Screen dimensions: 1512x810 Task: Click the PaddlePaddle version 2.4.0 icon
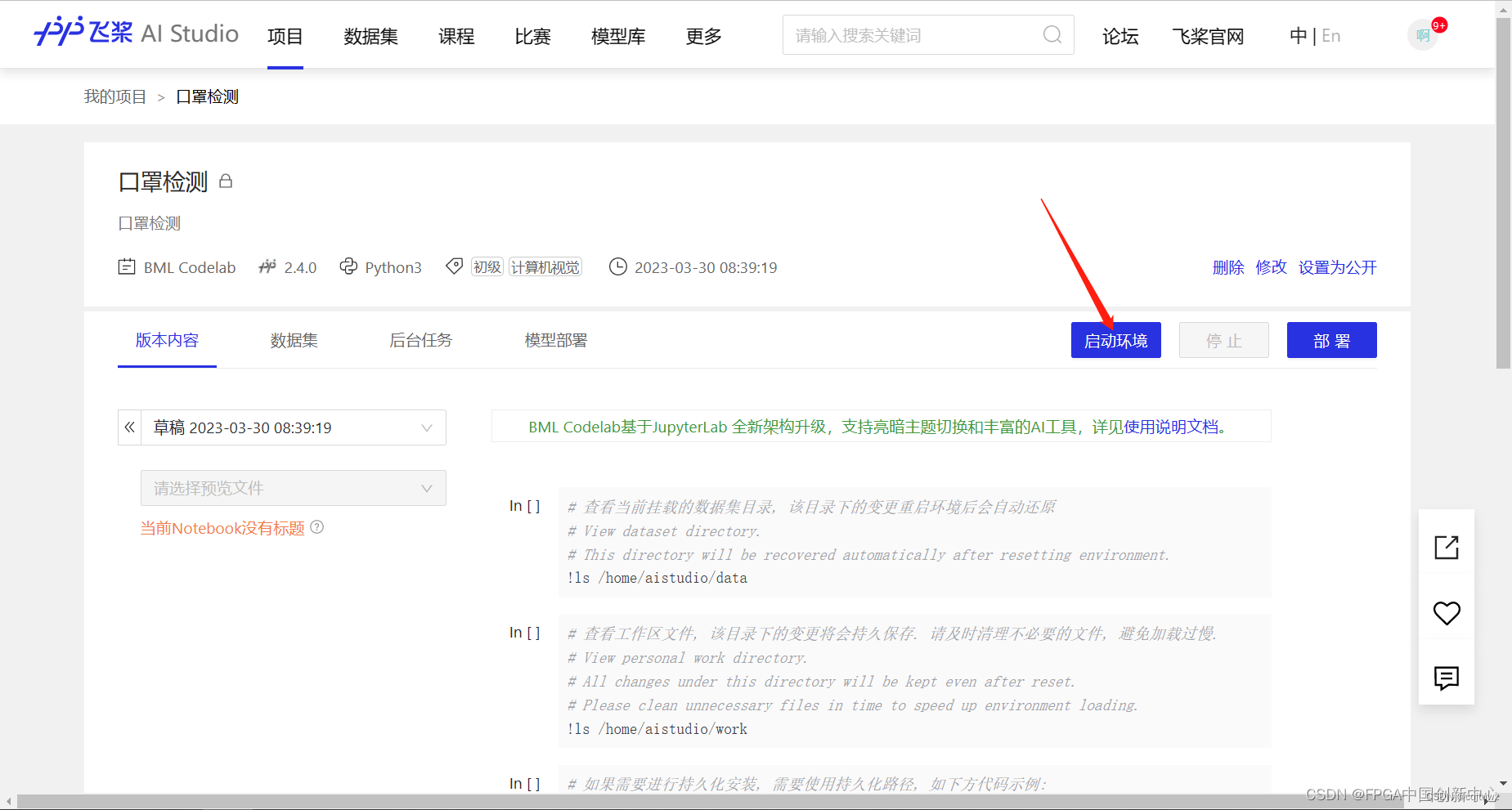pyautogui.click(x=267, y=266)
